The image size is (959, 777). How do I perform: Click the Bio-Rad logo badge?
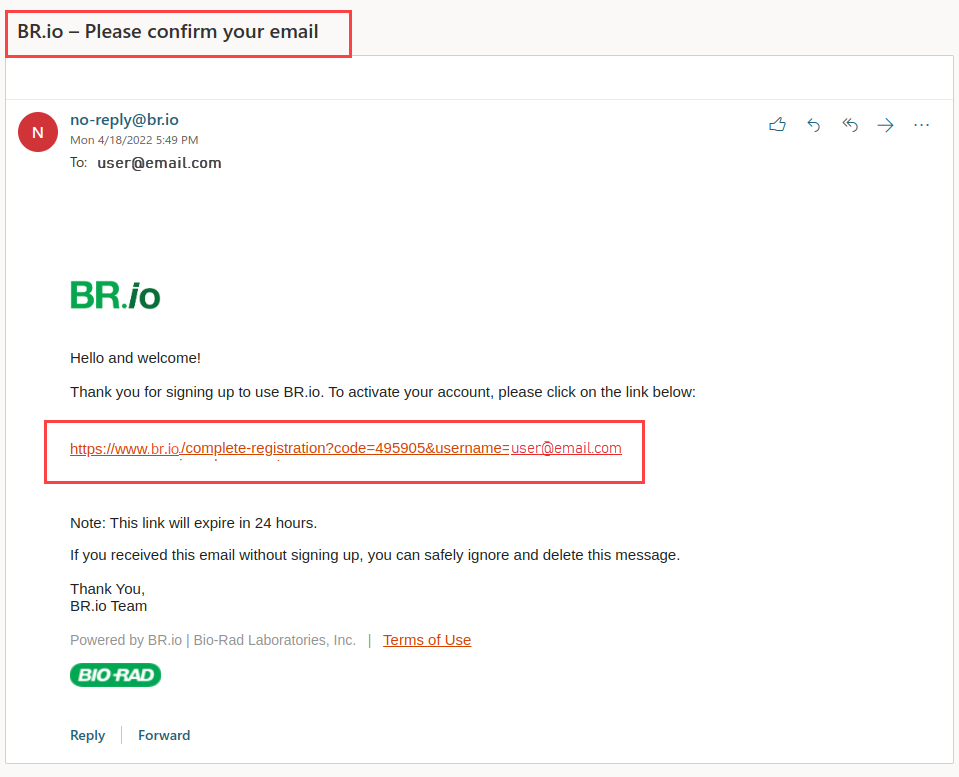click(x=116, y=675)
